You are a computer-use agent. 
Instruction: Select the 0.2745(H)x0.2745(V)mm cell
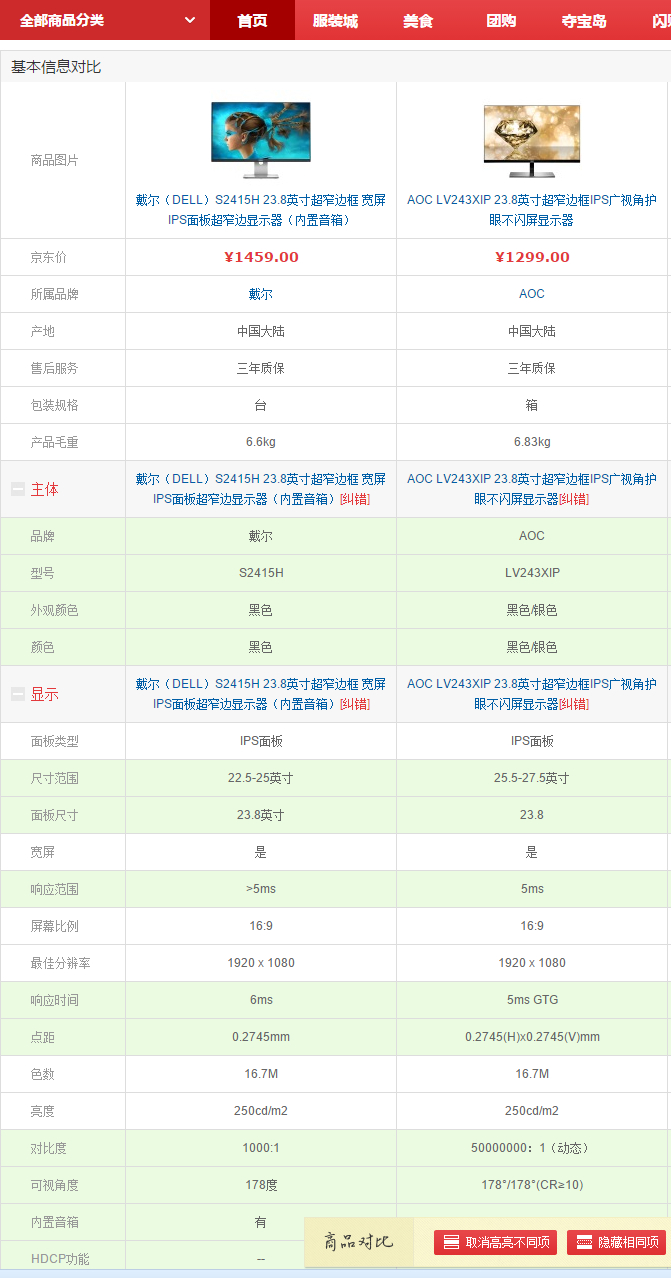tap(534, 1037)
